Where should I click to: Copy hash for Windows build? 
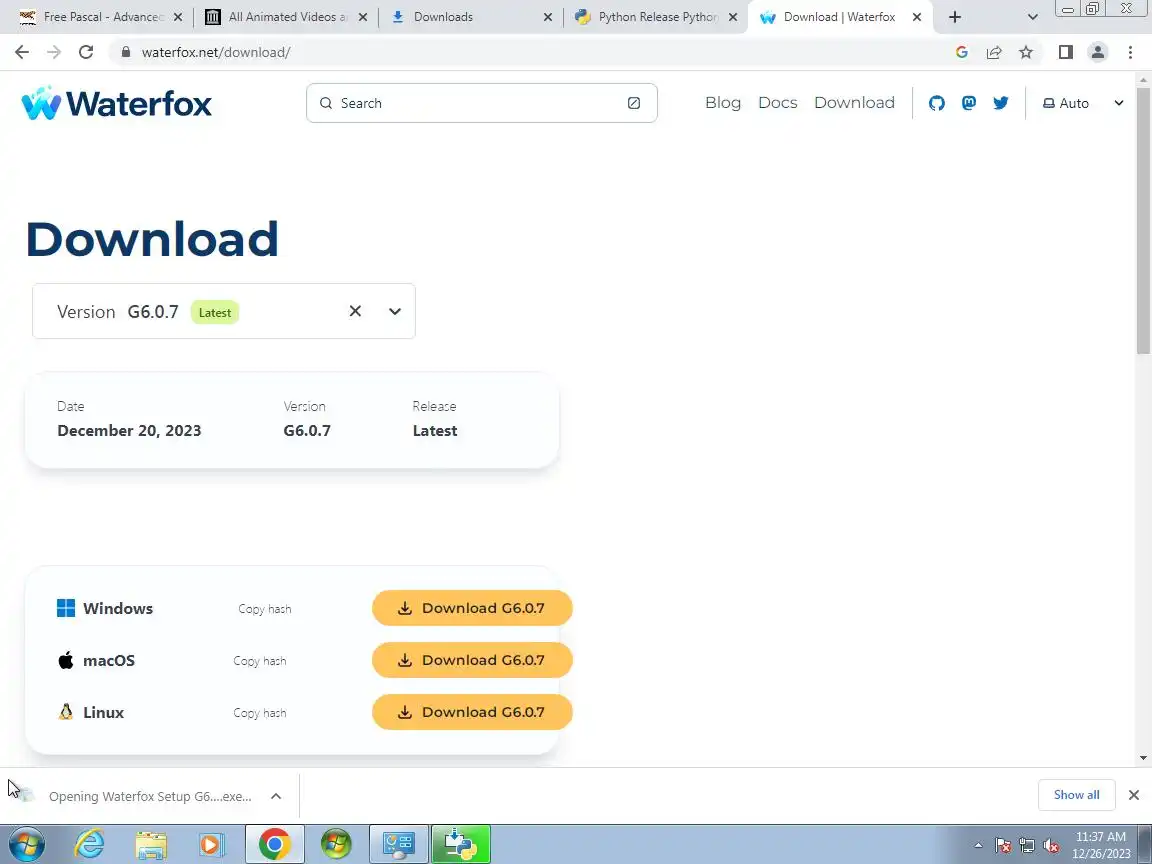pos(264,609)
